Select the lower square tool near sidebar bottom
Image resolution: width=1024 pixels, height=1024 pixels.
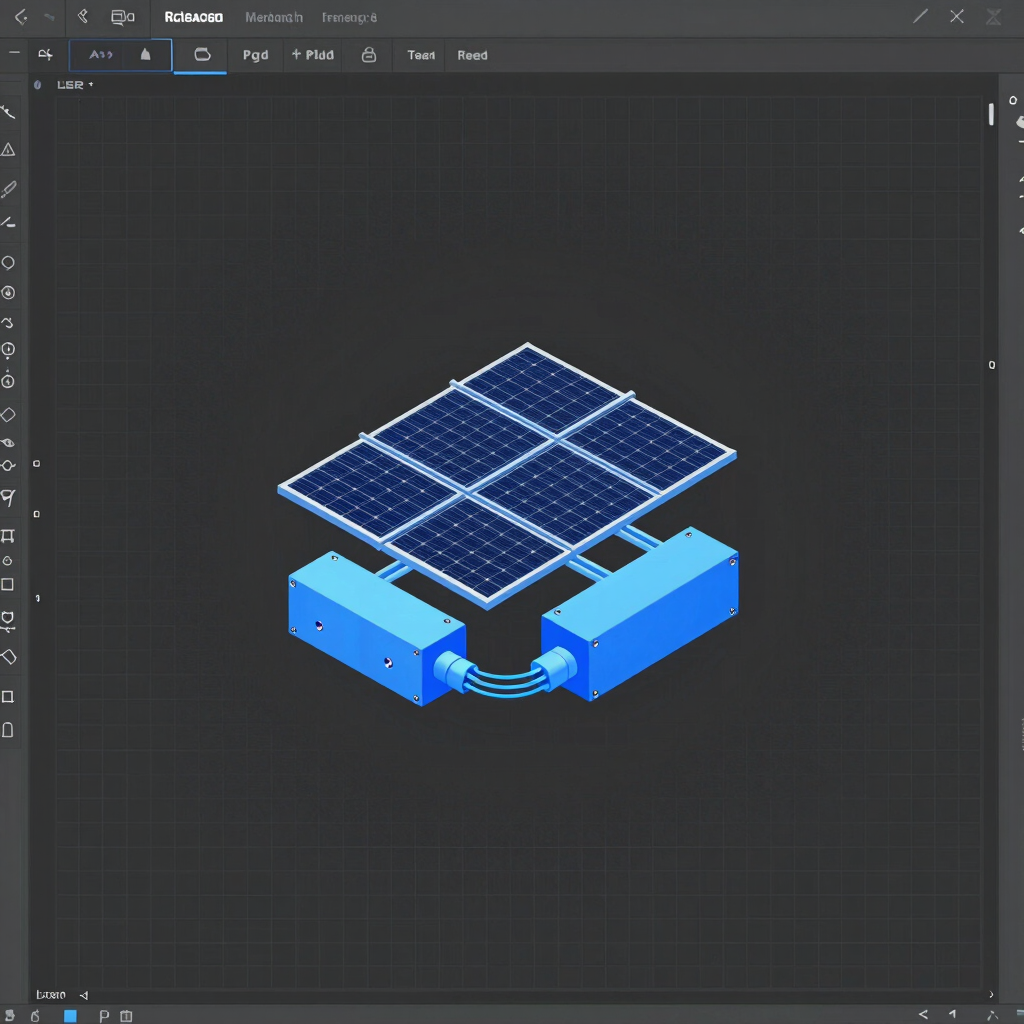click(8, 697)
